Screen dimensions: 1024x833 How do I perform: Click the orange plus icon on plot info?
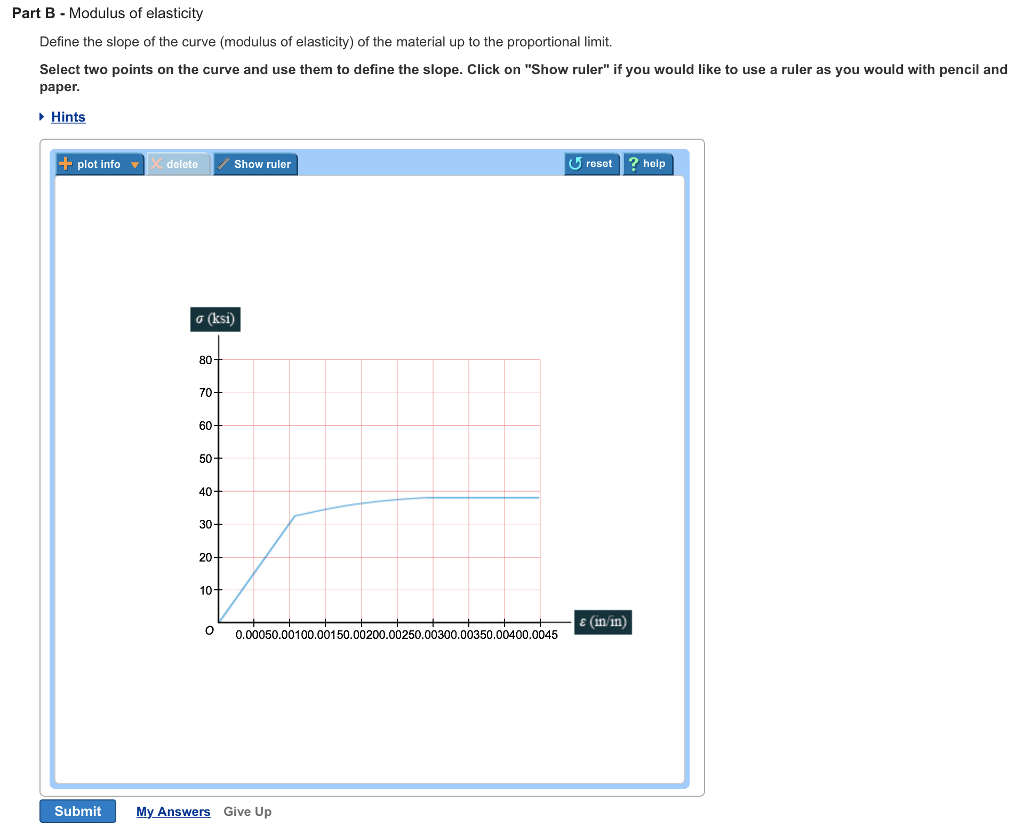[x=65, y=163]
